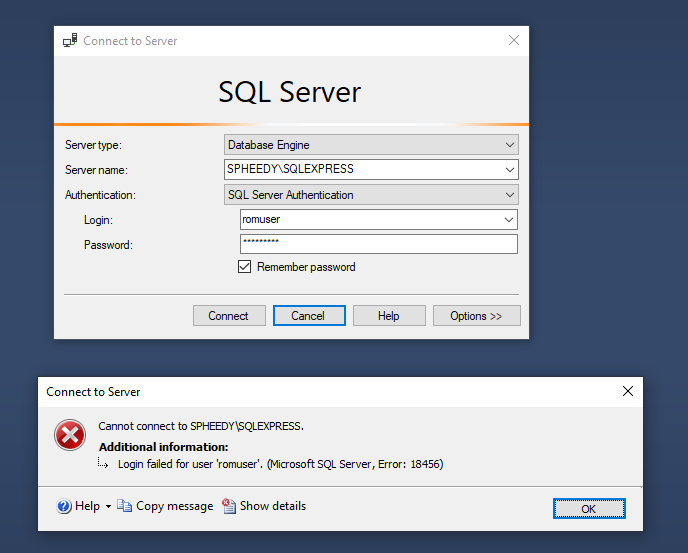
Task: Open the Help dropdown arrow in error dialog
Action: (x=108, y=506)
